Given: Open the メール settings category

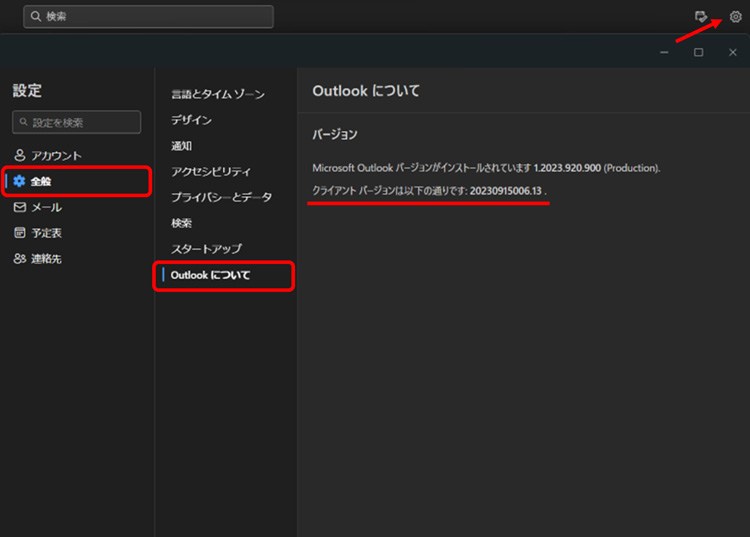Looking at the screenshot, I should click(x=77, y=207).
